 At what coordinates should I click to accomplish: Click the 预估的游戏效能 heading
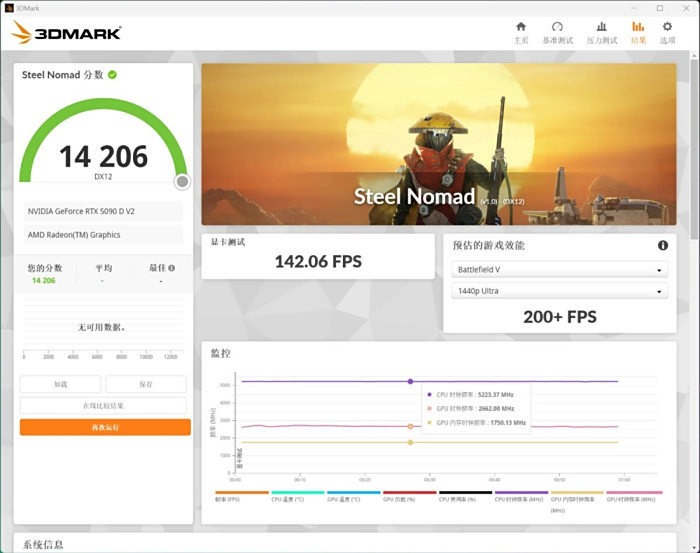pyautogui.click(x=488, y=245)
